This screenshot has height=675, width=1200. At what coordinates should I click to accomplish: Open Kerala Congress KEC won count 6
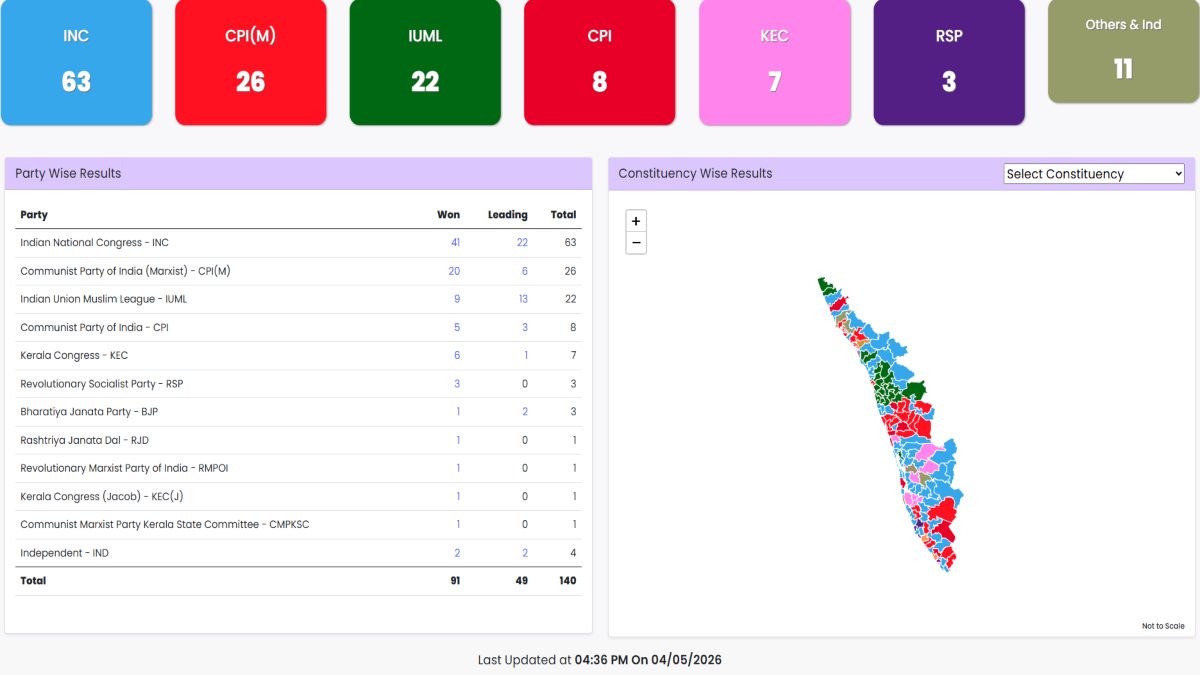(x=457, y=355)
